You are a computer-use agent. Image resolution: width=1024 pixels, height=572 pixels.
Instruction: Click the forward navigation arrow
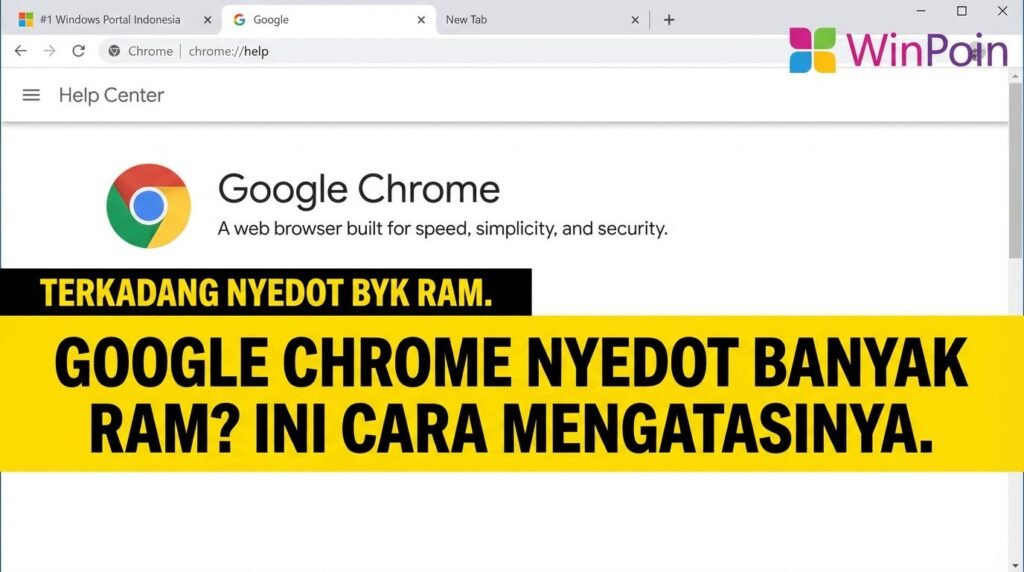click(49, 51)
